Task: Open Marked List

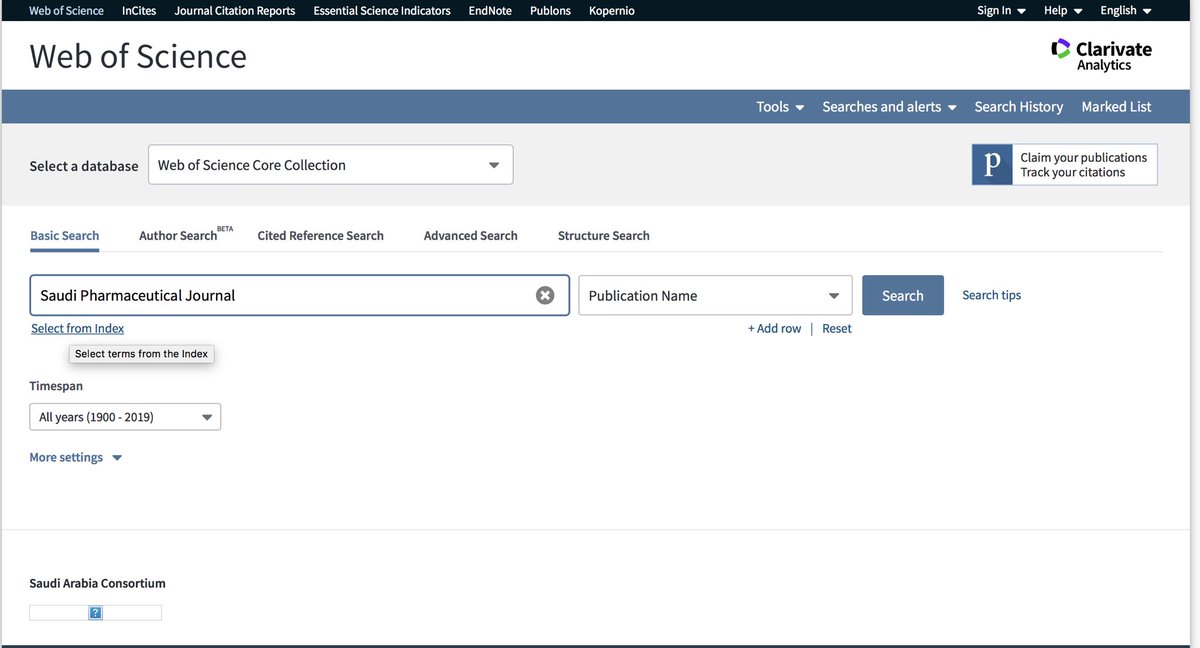Action: click(1116, 106)
